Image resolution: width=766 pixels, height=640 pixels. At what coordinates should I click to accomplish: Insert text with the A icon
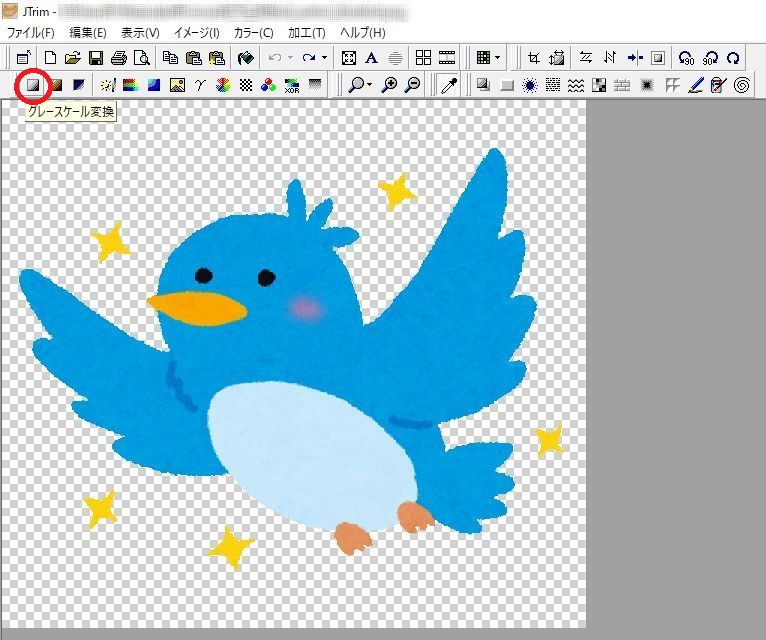click(x=372, y=58)
